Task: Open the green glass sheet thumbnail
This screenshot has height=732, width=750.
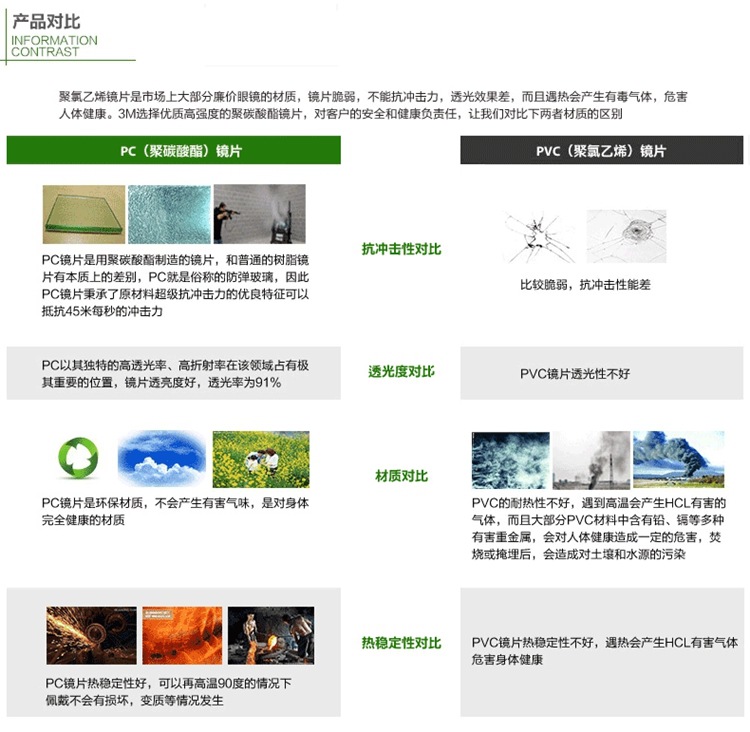Action: pyautogui.click(x=84, y=214)
